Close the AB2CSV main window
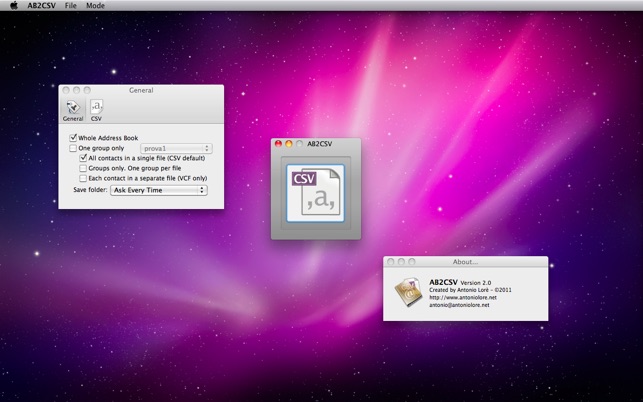Image resolution: width=643 pixels, height=402 pixels. pos(279,144)
